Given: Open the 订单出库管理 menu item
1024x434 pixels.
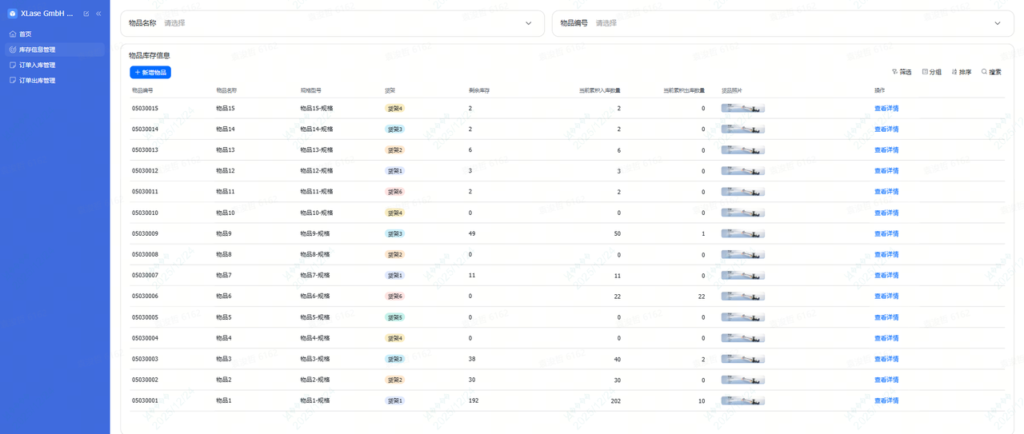Looking at the screenshot, I should 37,80.
